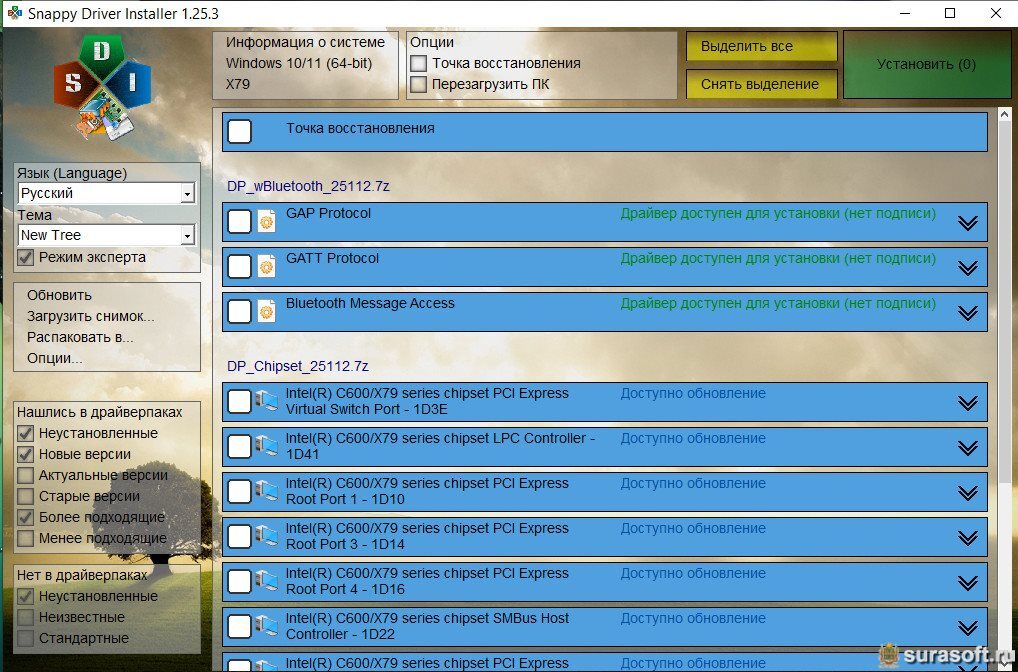Image resolution: width=1018 pixels, height=672 pixels.
Task: Enable Старые версии filter
Action: tap(25, 496)
